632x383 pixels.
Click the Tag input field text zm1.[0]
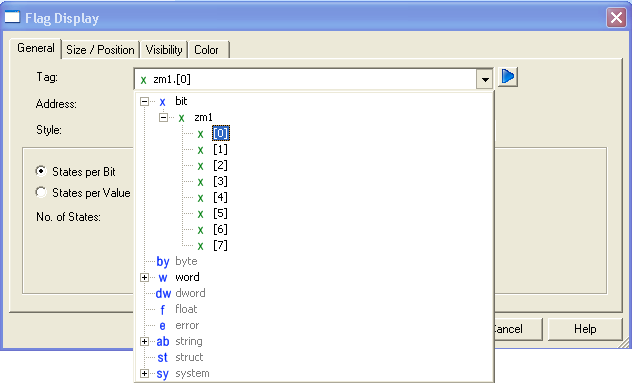click(x=172, y=79)
